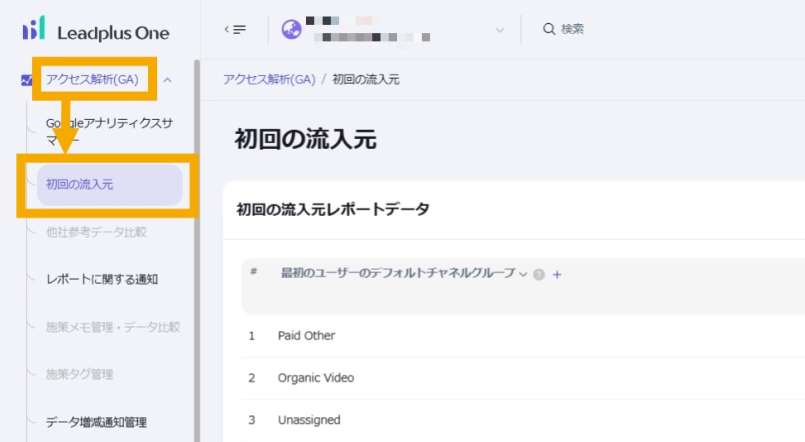Click the access analytics chart icon
805x442 pixels.
pos(27,80)
